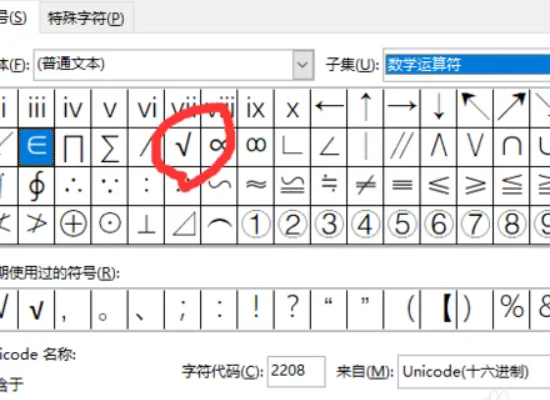Choose the approximately equal sign ≈
550x400 pixels.
[256, 186]
